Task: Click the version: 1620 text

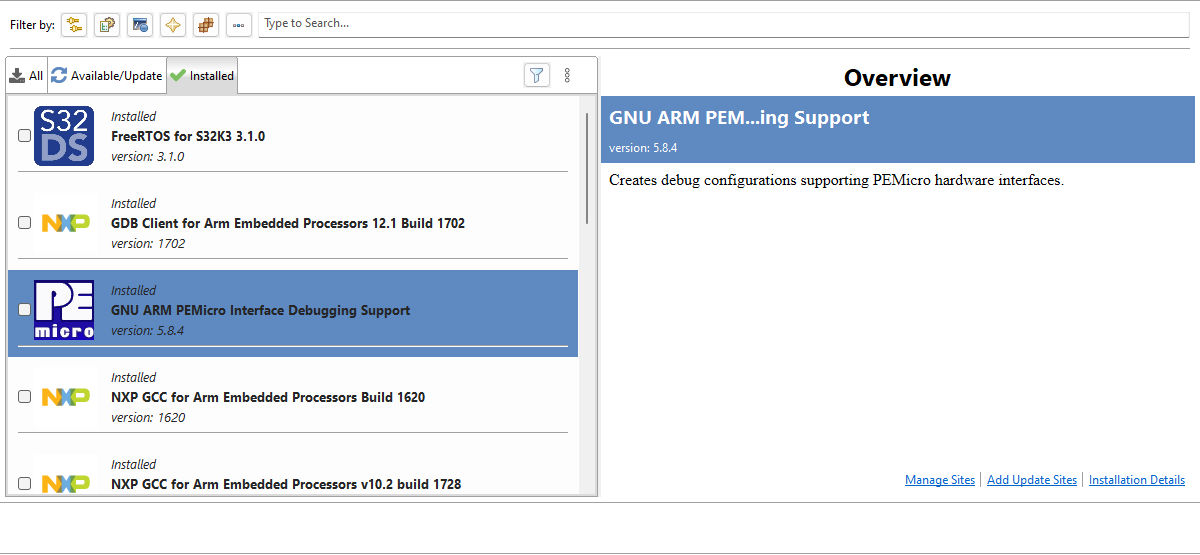Action: pos(148,418)
